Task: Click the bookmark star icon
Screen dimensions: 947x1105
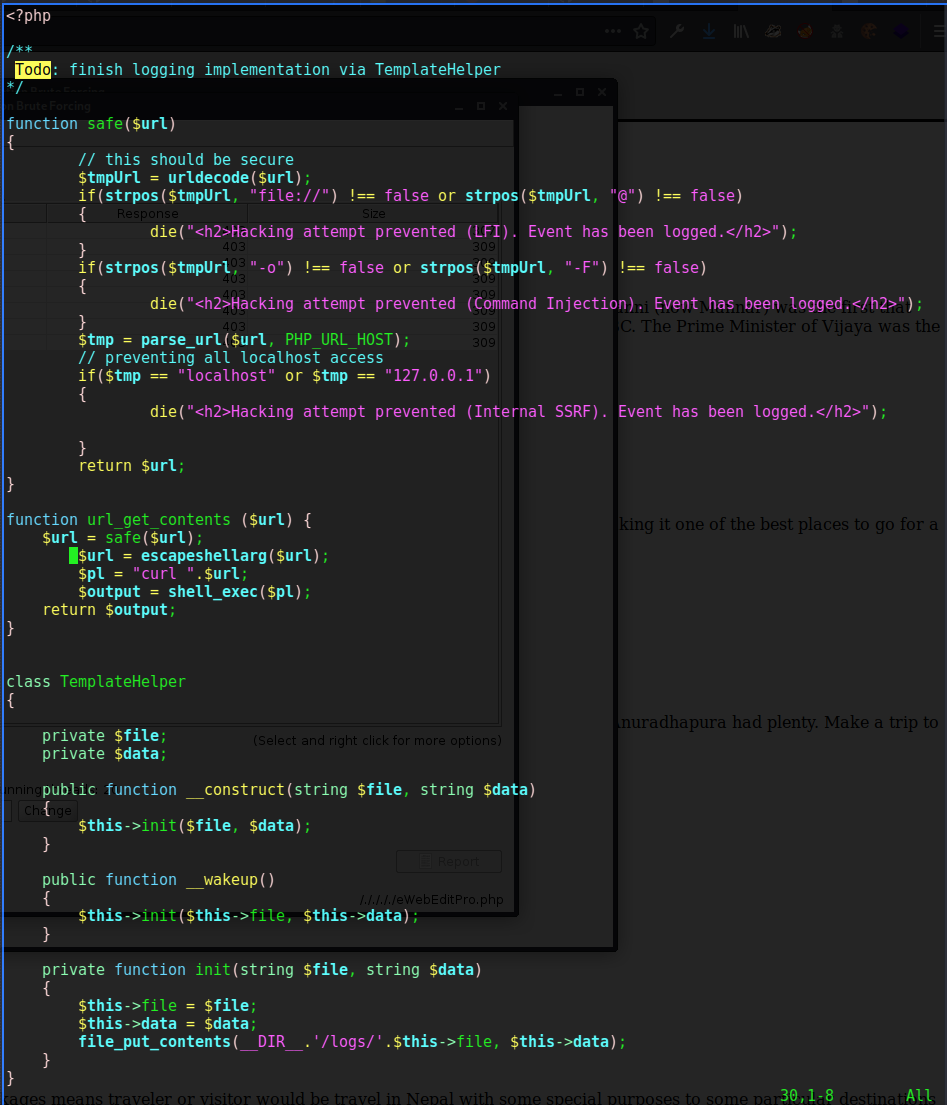Action: tap(641, 32)
